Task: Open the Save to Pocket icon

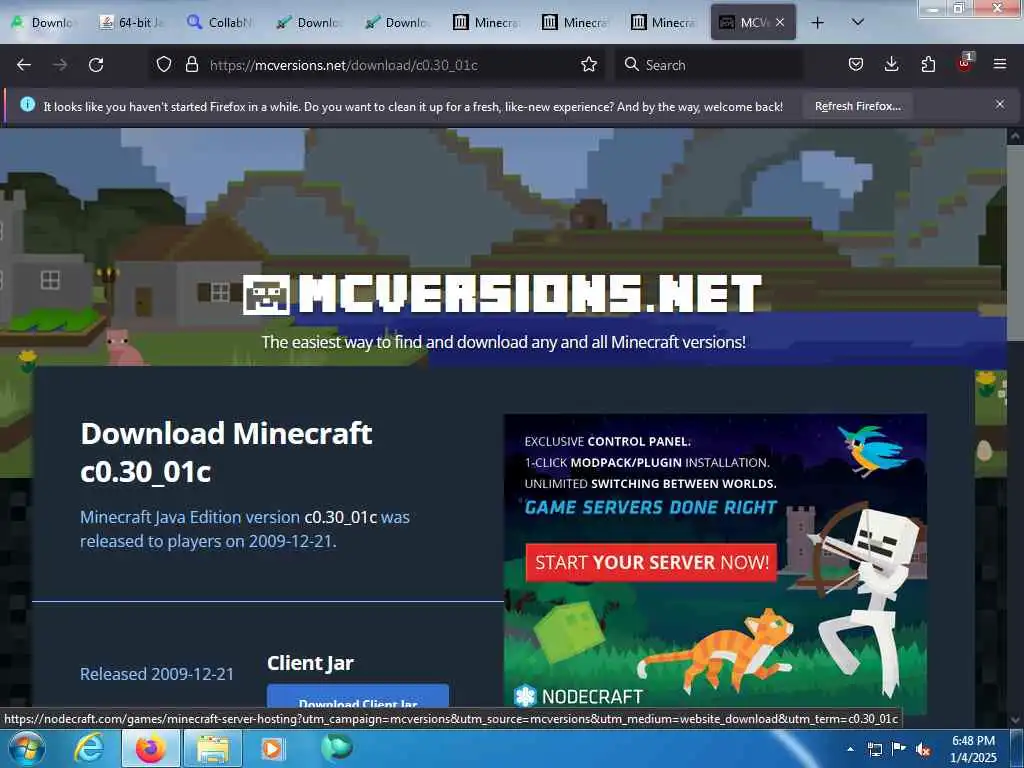Action: pyautogui.click(x=856, y=64)
